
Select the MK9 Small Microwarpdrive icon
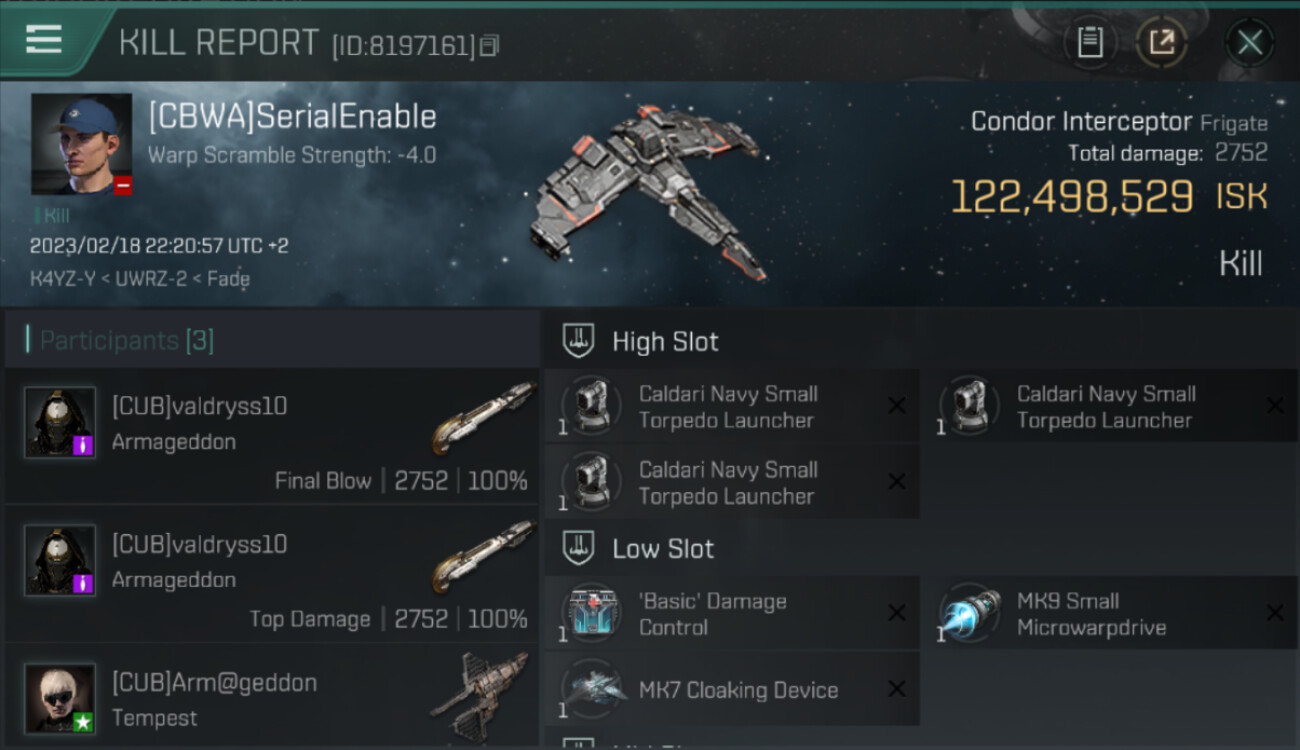970,613
